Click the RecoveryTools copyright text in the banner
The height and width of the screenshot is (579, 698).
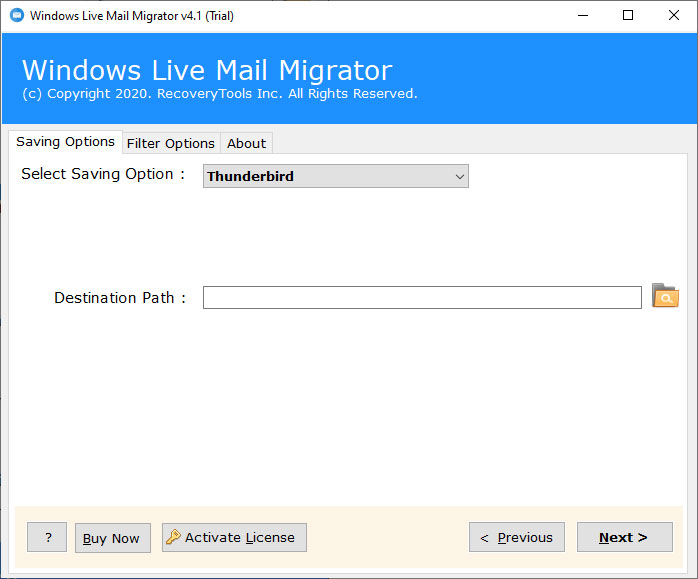219,94
